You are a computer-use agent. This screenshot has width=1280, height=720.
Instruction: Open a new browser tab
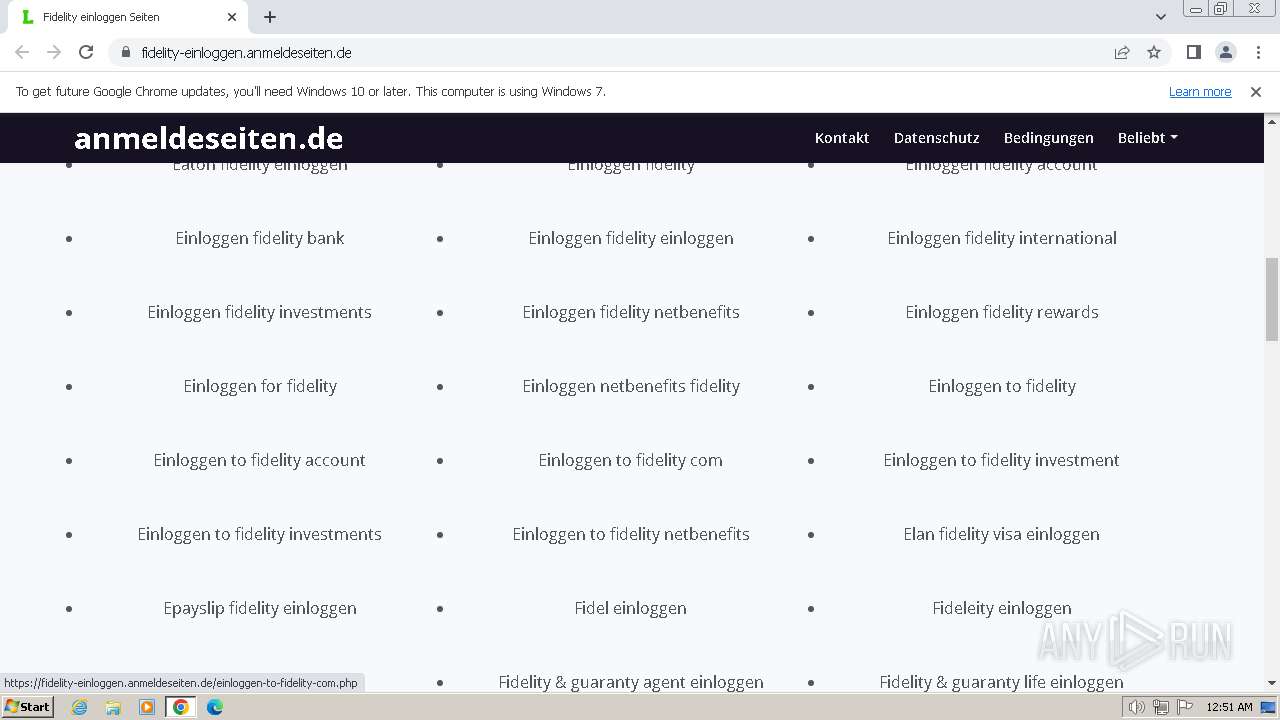pos(270,17)
